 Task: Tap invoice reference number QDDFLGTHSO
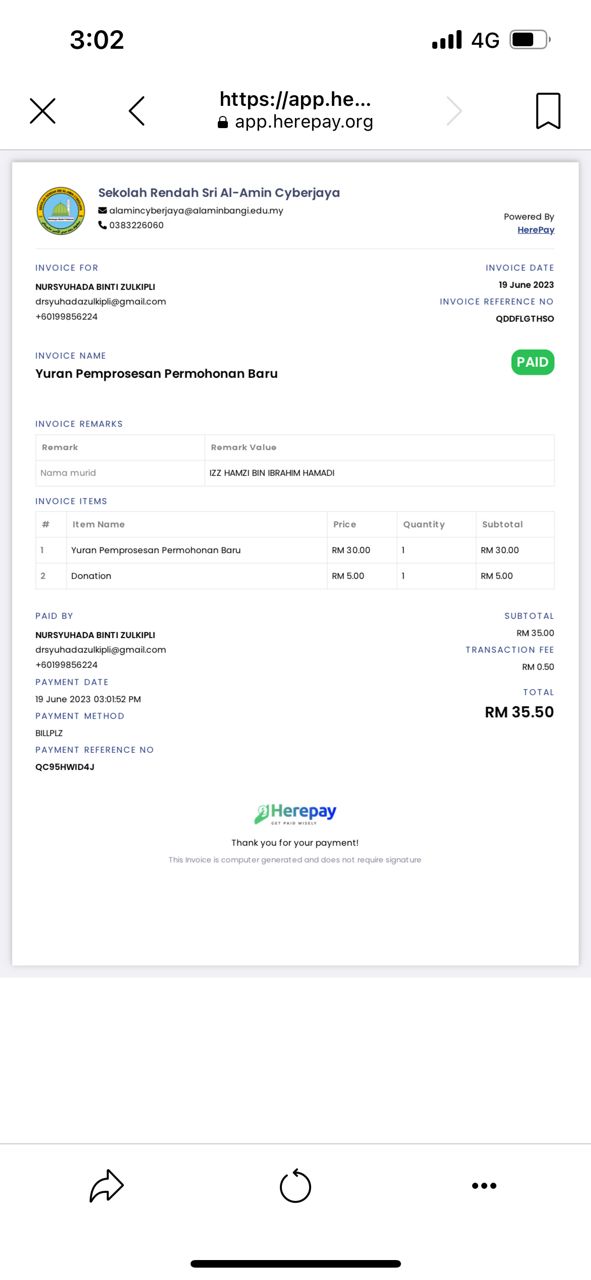[525, 319]
